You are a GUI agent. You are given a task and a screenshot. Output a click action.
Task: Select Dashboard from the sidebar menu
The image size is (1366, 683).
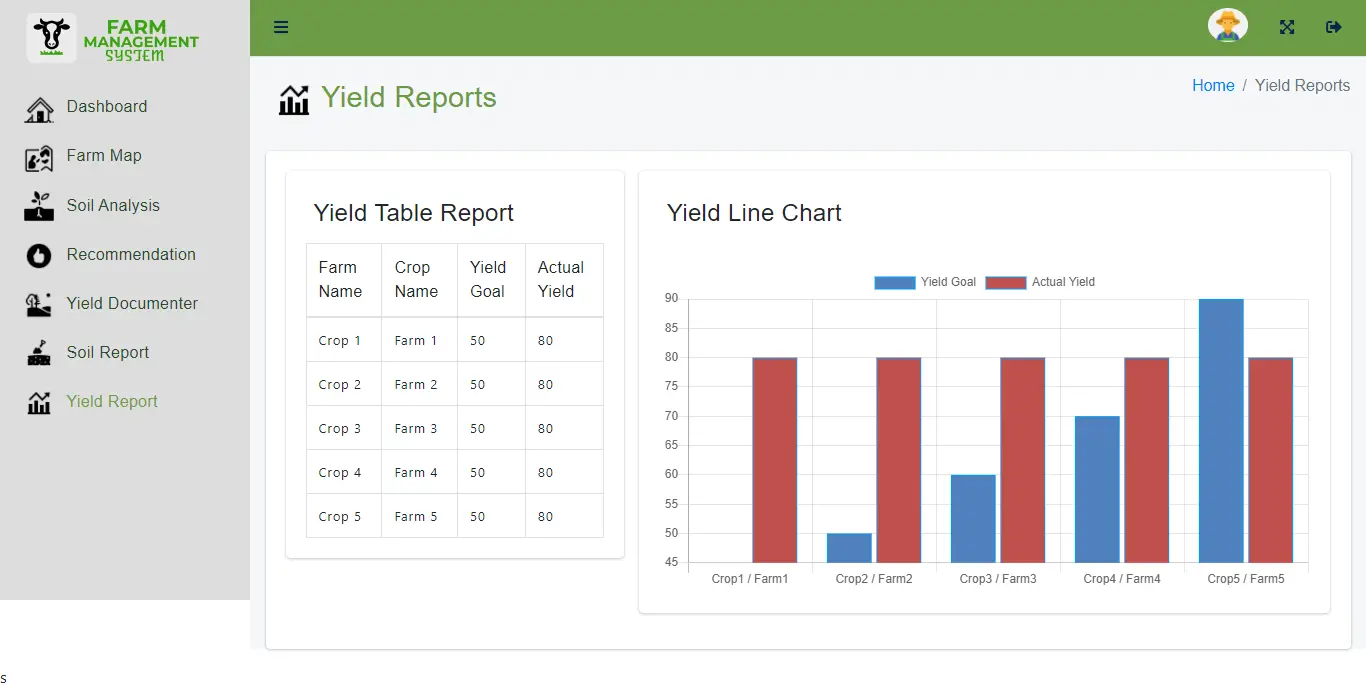tap(106, 107)
